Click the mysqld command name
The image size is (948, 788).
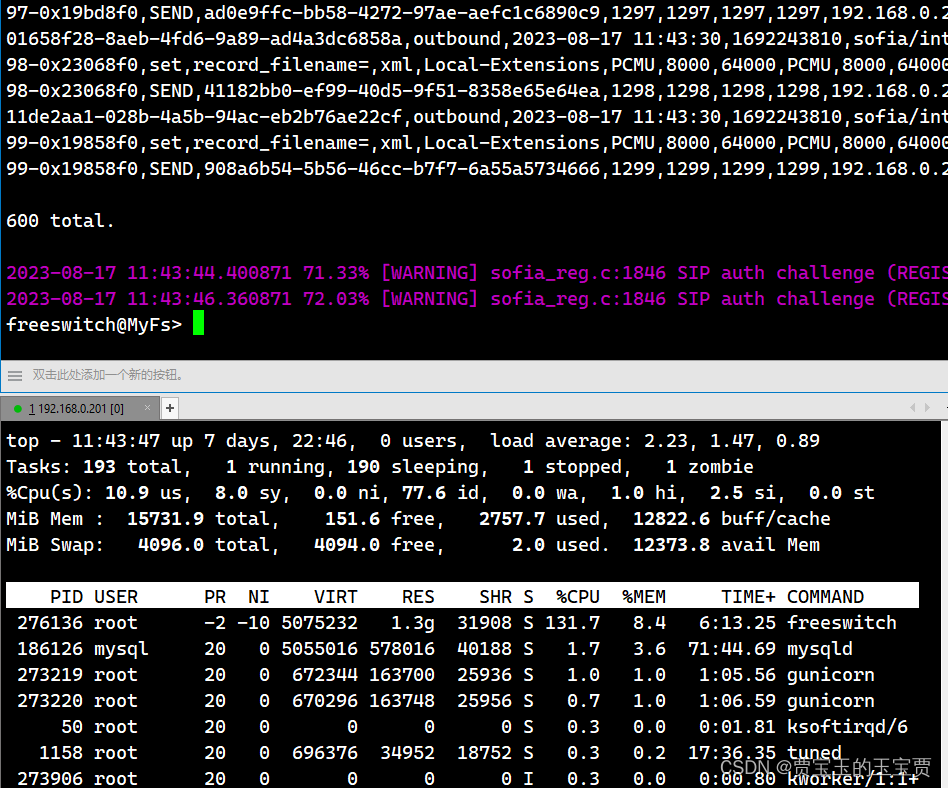point(820,649)
